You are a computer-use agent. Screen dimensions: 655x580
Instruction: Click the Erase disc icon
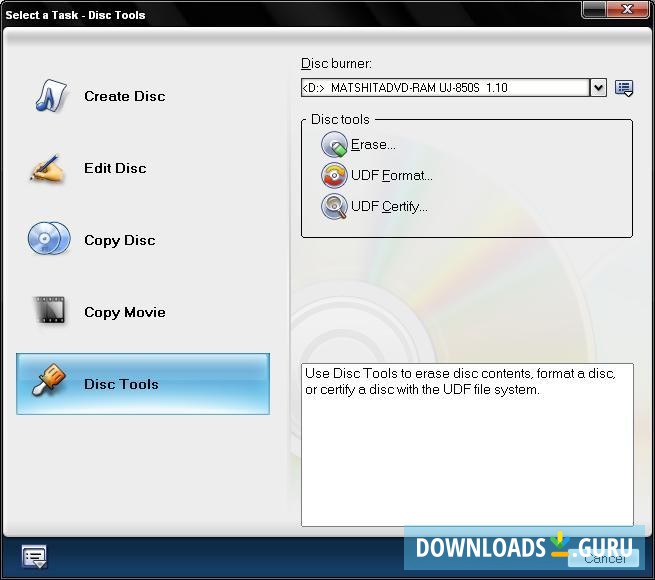point(334,145)
